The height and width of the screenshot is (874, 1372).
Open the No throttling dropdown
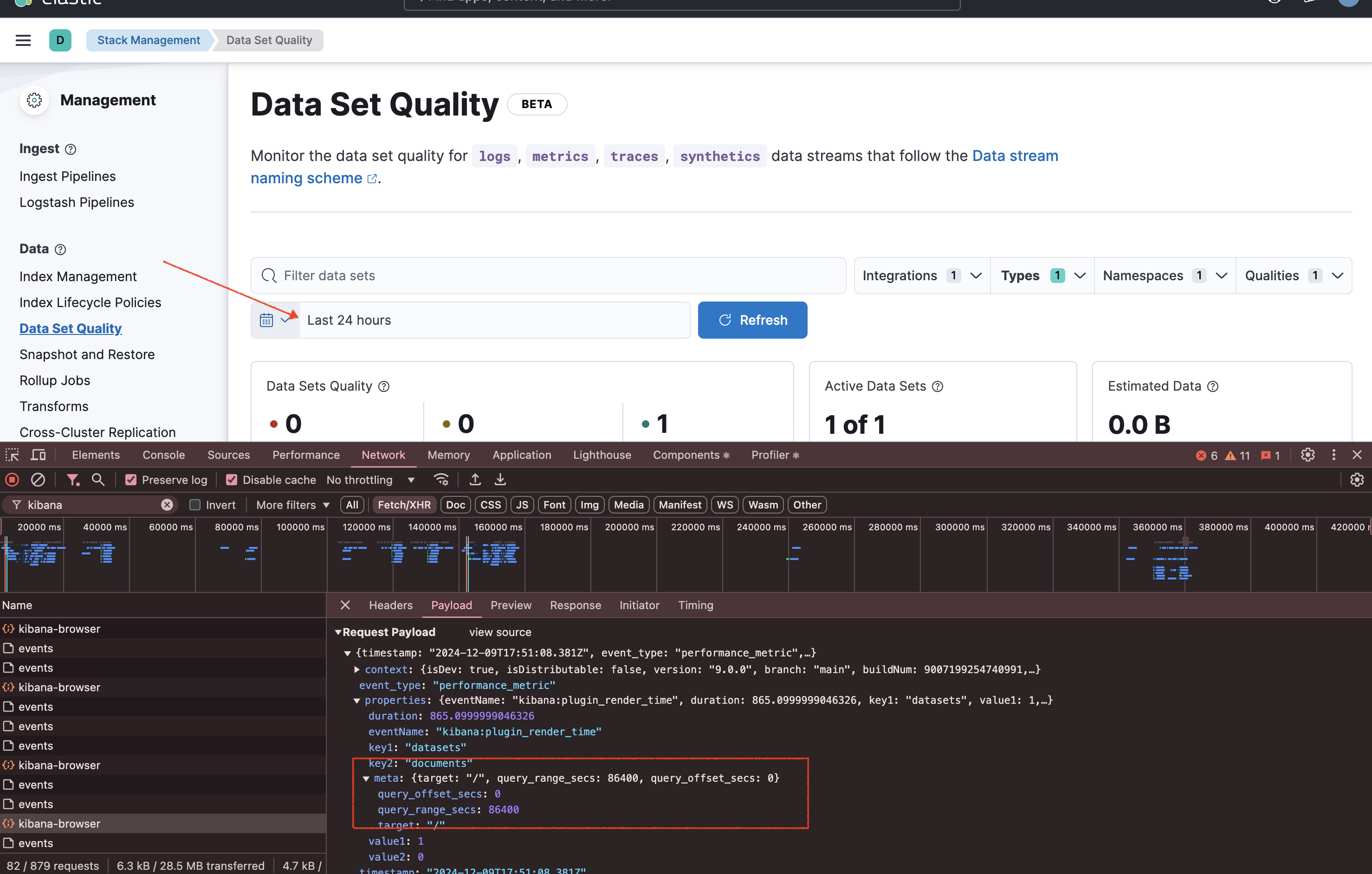click(370, 480)
